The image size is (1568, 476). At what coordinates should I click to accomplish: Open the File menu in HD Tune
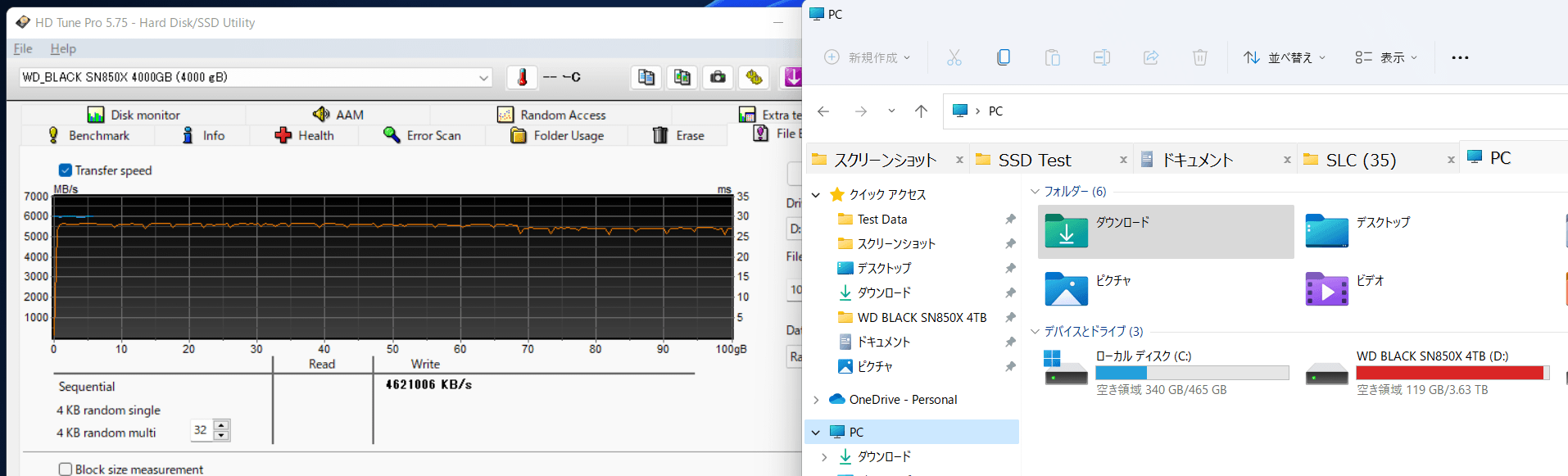pyautogui.click(x=23, y=49)
